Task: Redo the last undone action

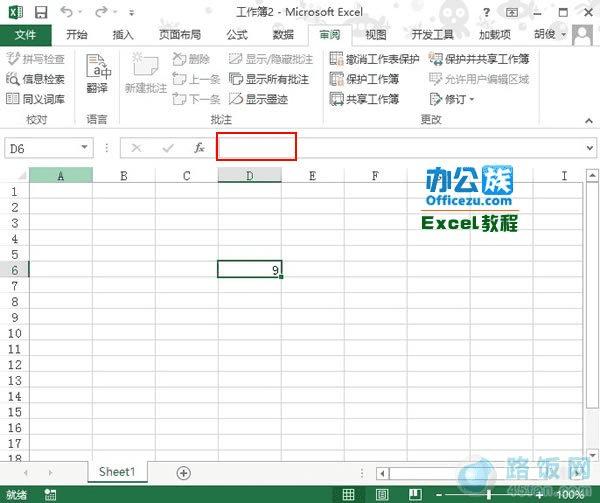Action: click(101, 12)
